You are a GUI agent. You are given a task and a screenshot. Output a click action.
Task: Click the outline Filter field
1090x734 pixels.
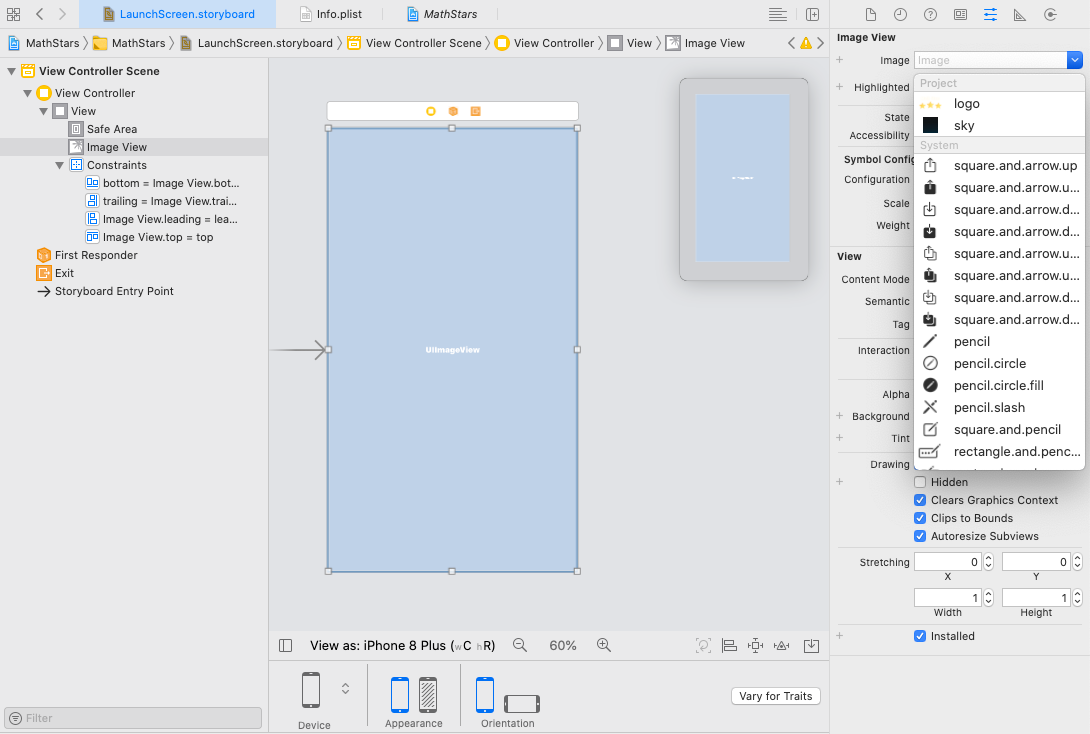point(133,718)
